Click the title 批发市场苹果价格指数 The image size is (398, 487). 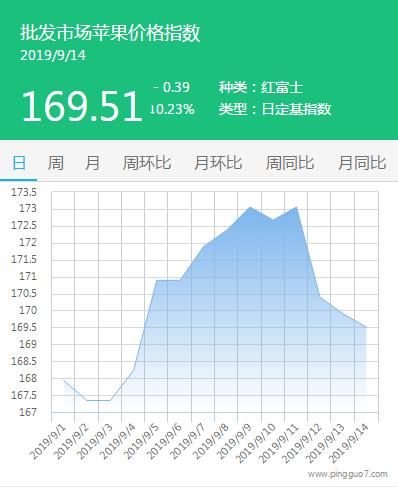point(110,33)
